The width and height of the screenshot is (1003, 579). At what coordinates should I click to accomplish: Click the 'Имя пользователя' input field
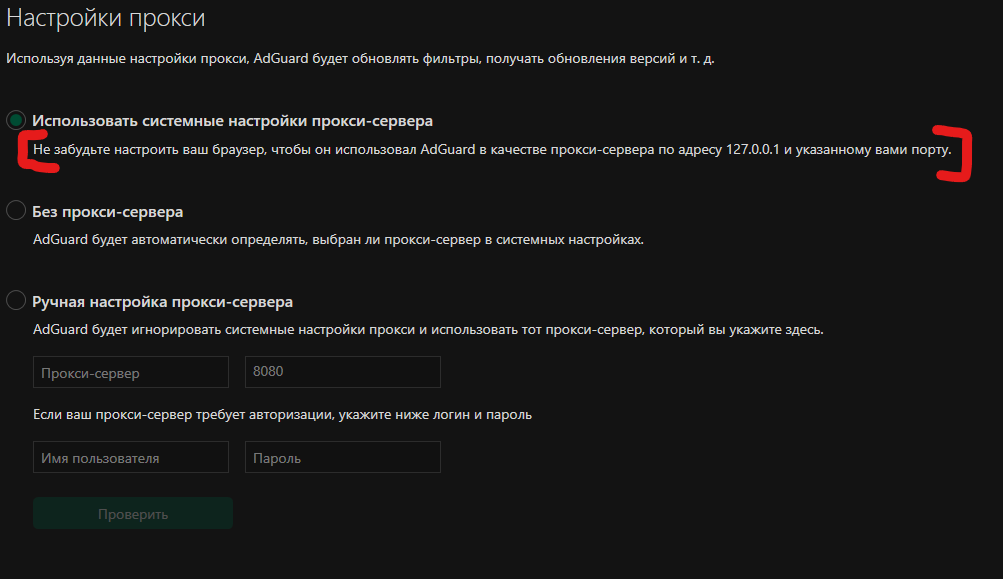130,457
